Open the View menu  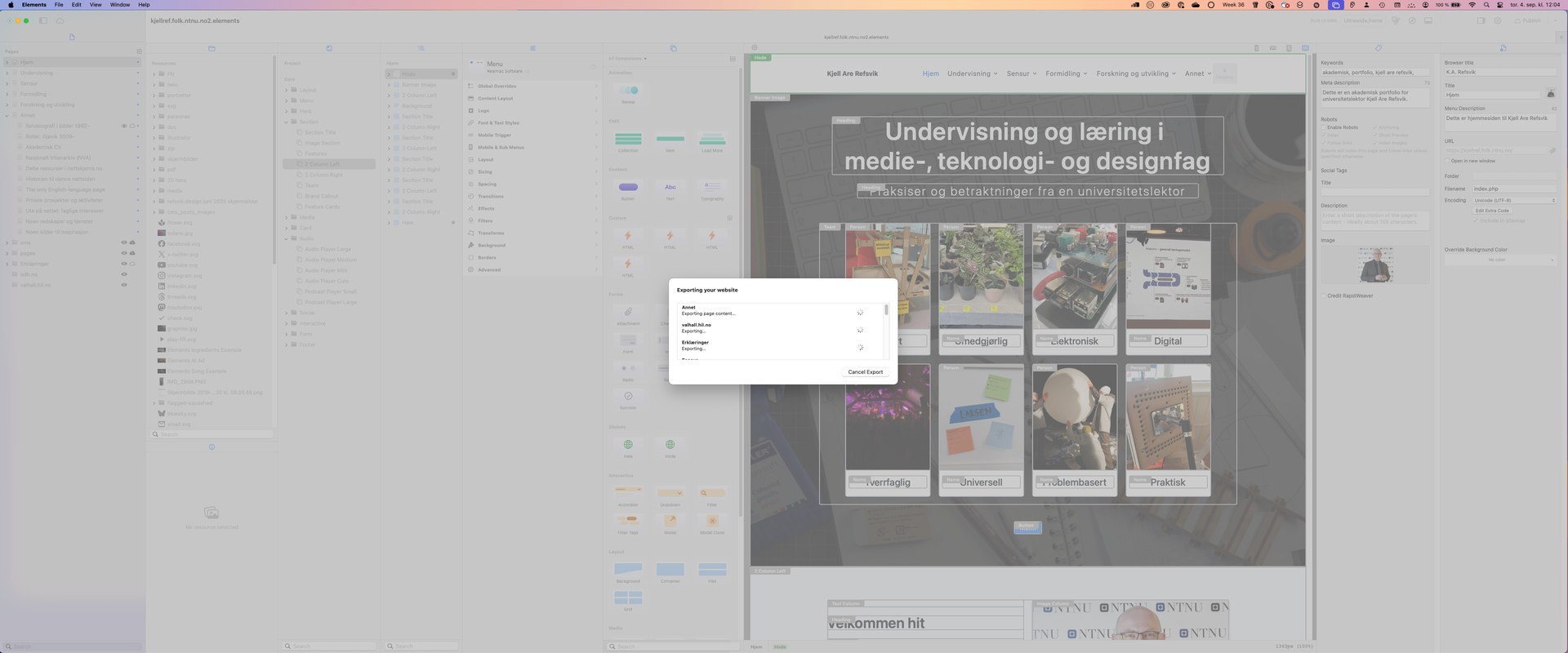96,5
